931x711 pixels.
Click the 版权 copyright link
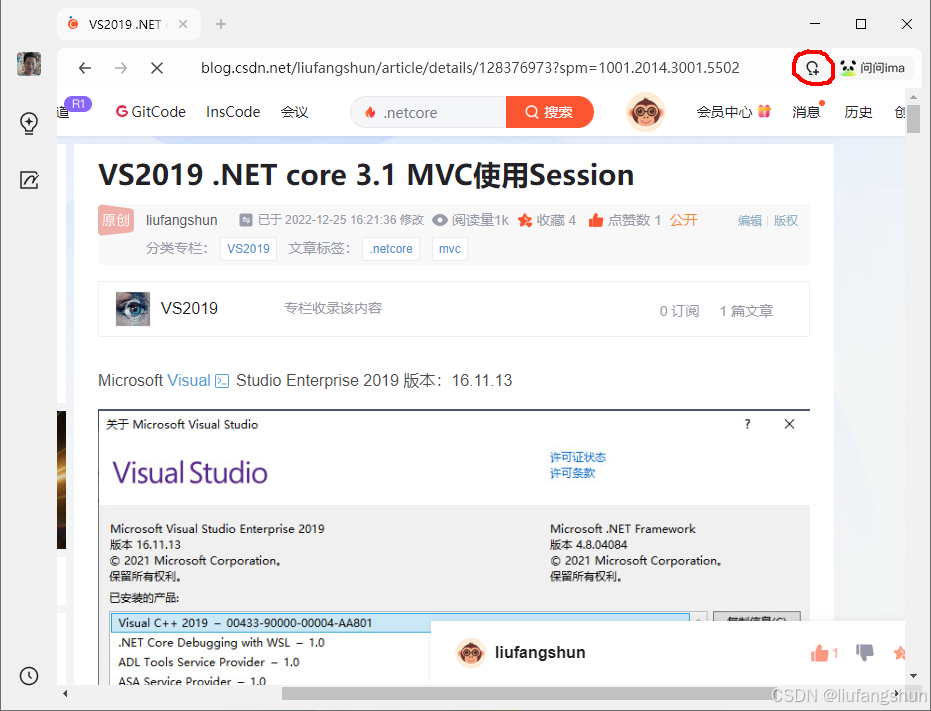(786, 220)
